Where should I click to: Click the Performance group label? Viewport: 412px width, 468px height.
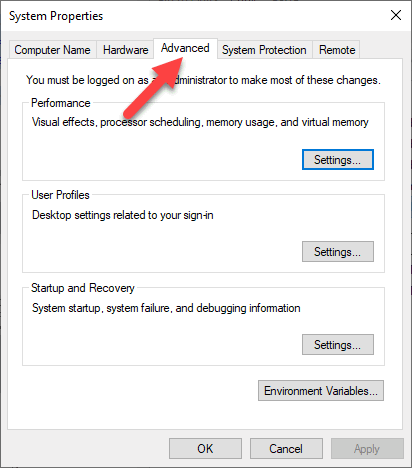(61, 103)
